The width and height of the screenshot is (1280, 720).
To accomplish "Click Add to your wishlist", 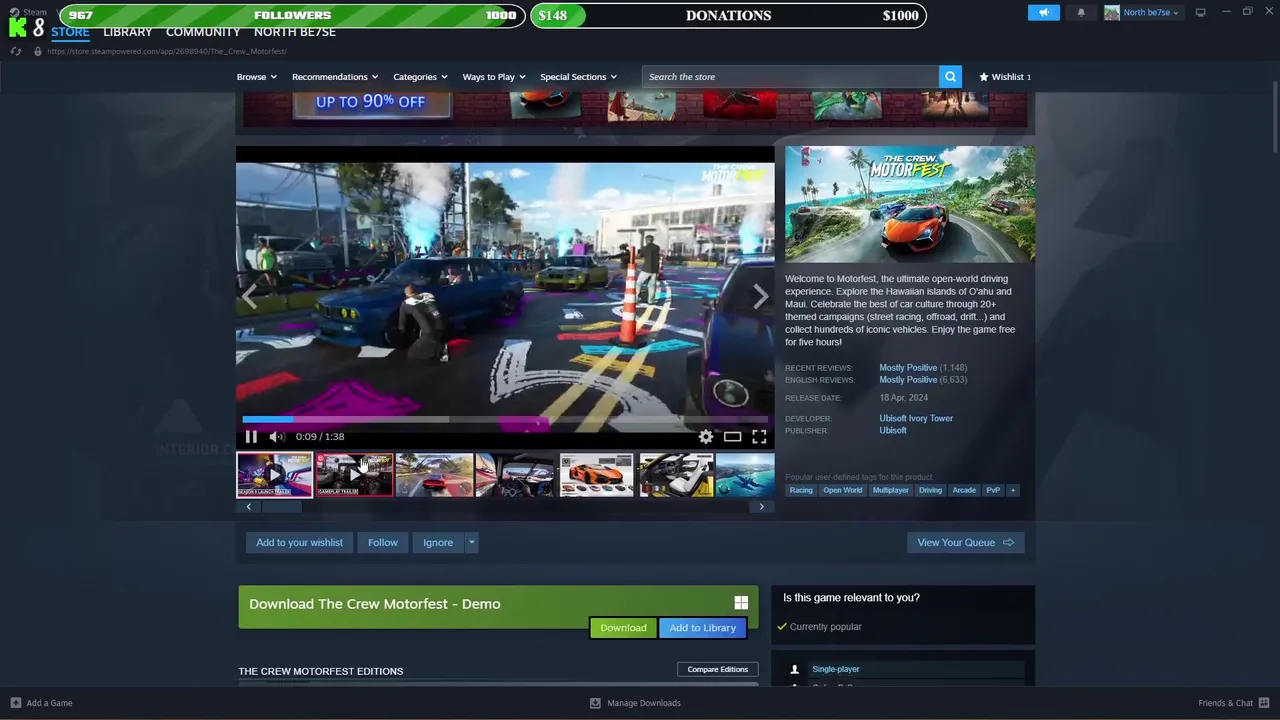I will tap(299, 543).
